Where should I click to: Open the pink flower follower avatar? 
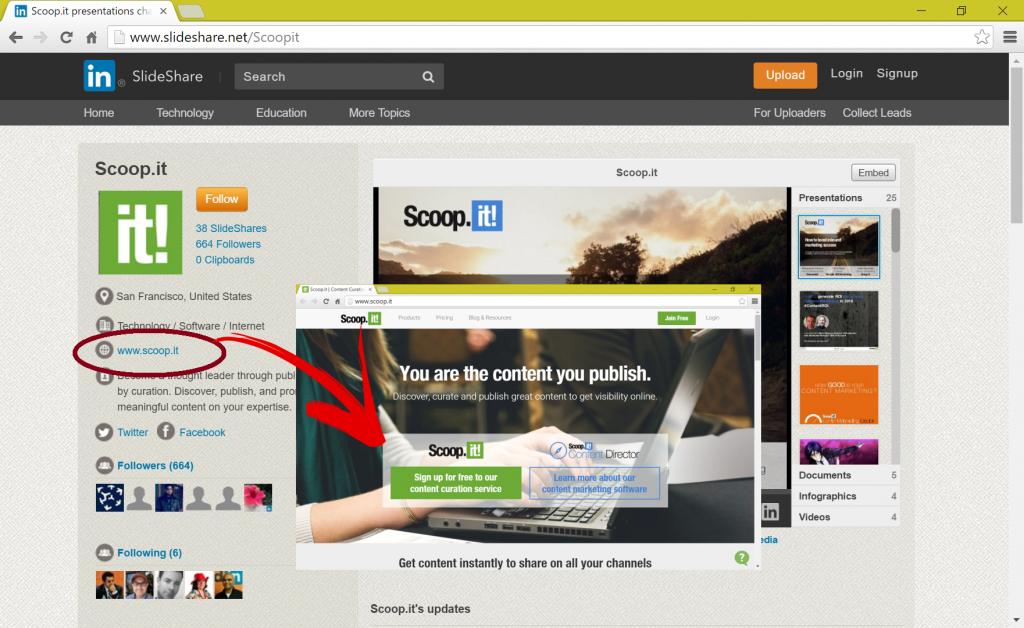click(258, 497)
